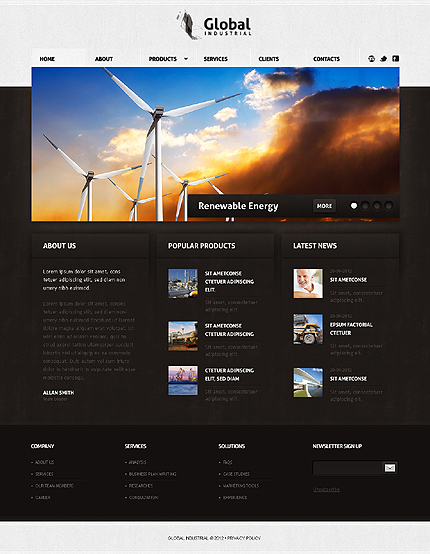Open the dump truck news thumbnail
430x554 pixels.
point(308,329)
